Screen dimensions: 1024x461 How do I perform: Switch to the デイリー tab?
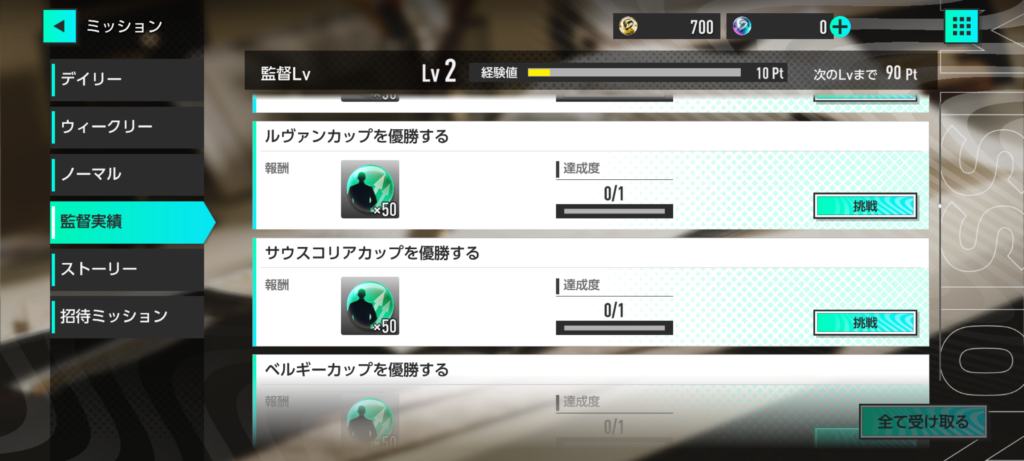(x=127, y=80)
